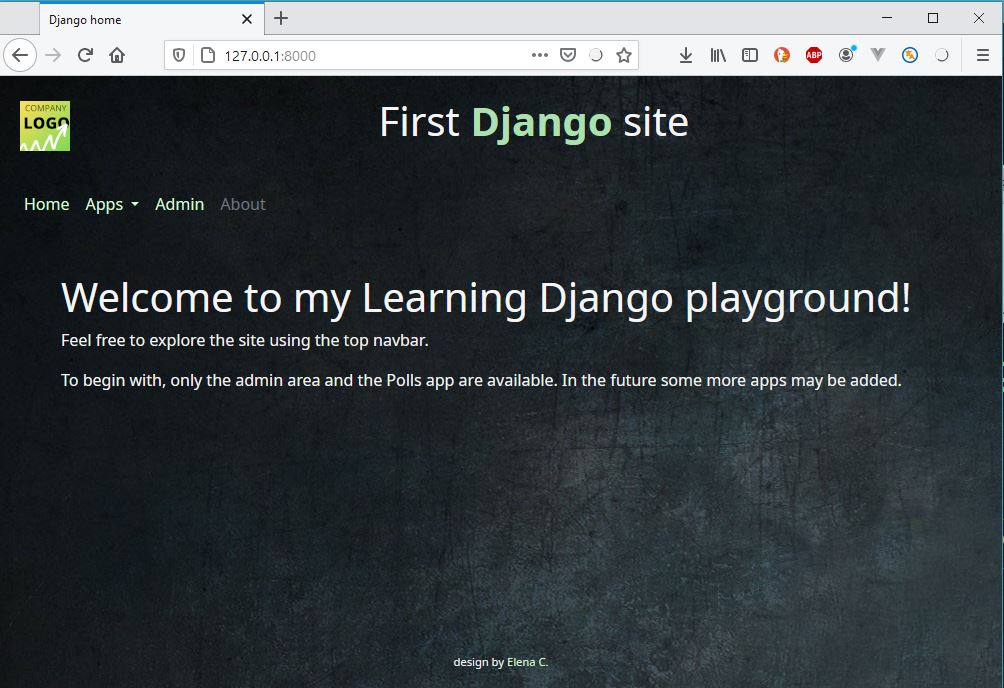Click the browser forward arrow

click(53, 55)
